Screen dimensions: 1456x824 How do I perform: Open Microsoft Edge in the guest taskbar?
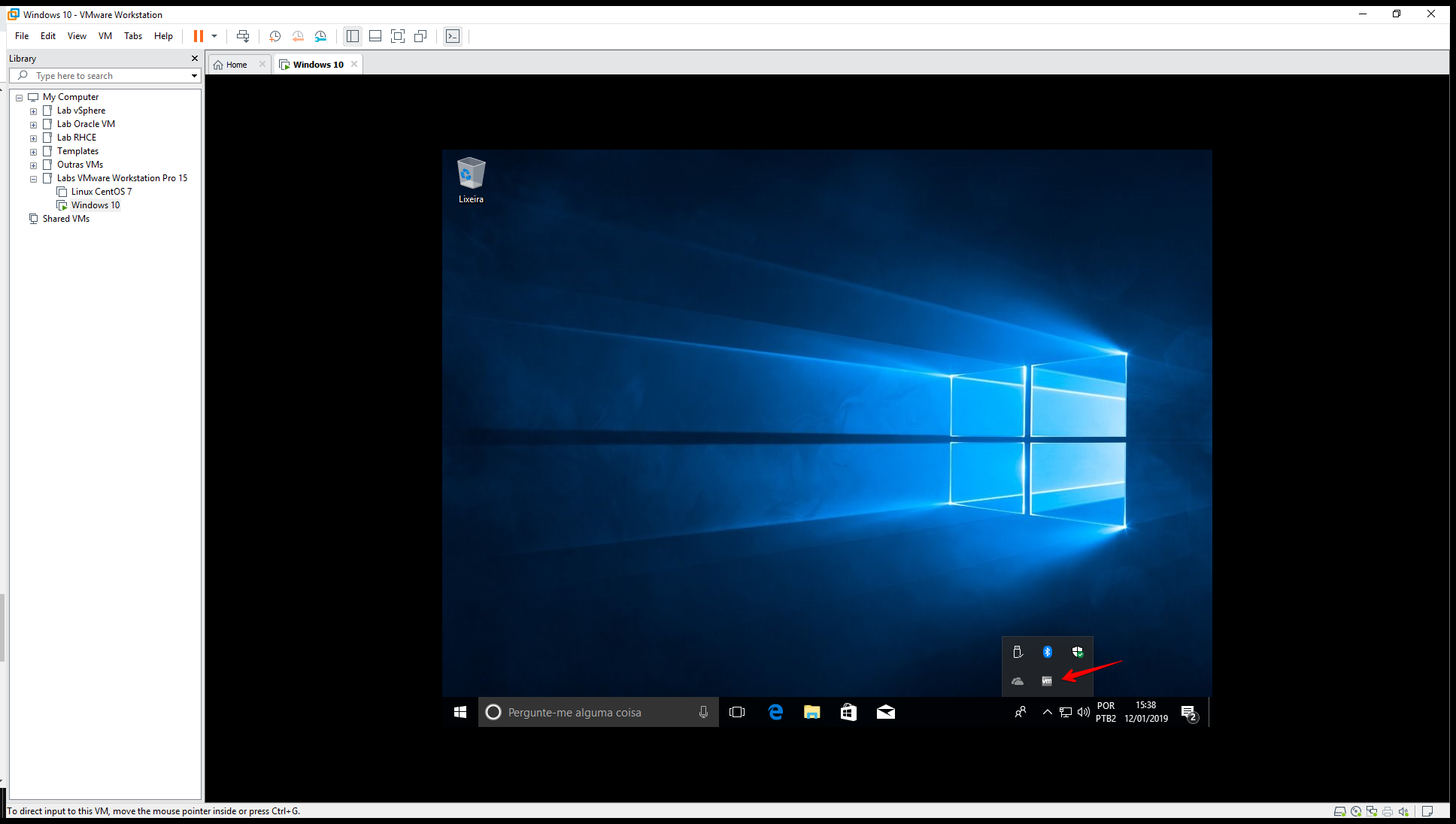775,712
